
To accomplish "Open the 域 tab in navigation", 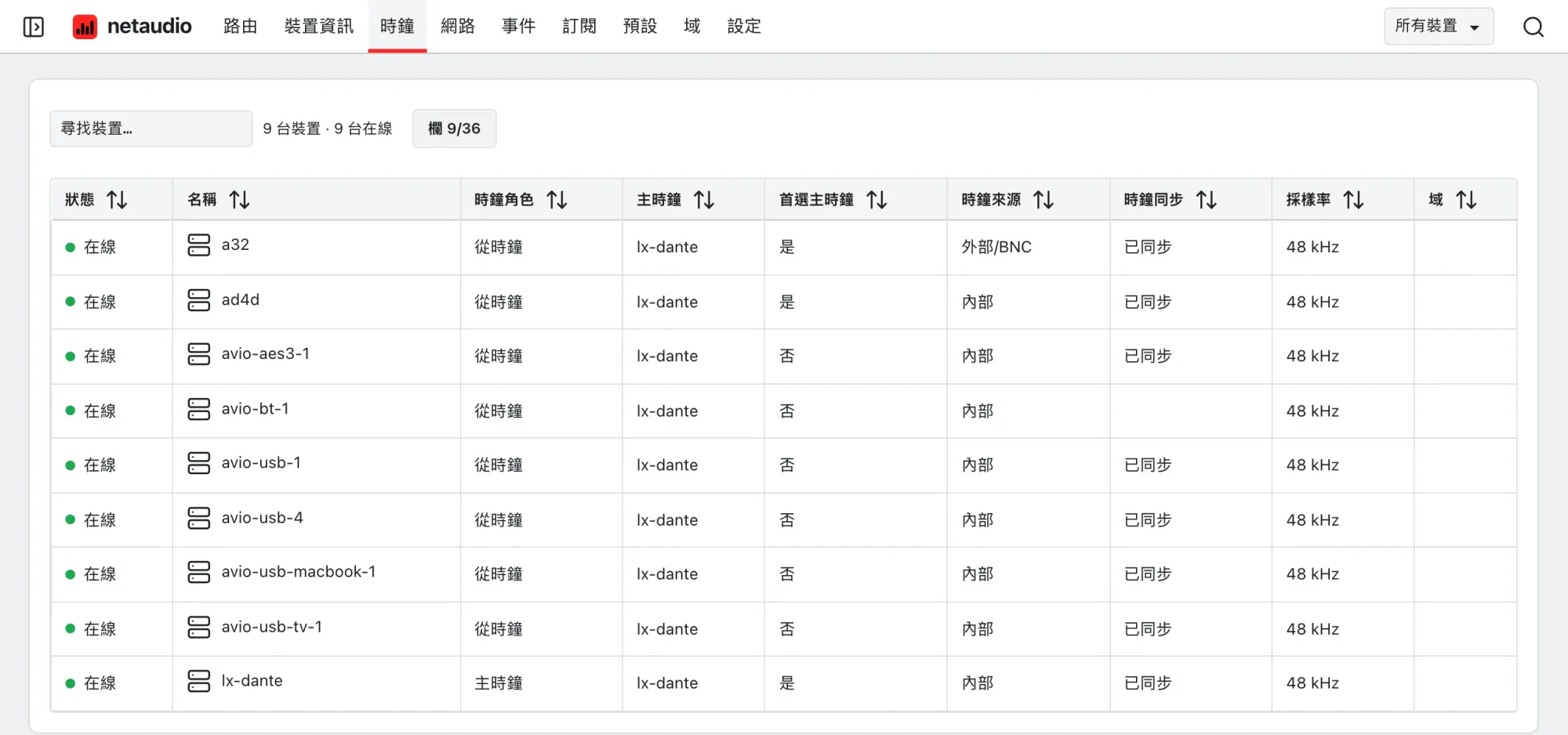I will (692, 27).
